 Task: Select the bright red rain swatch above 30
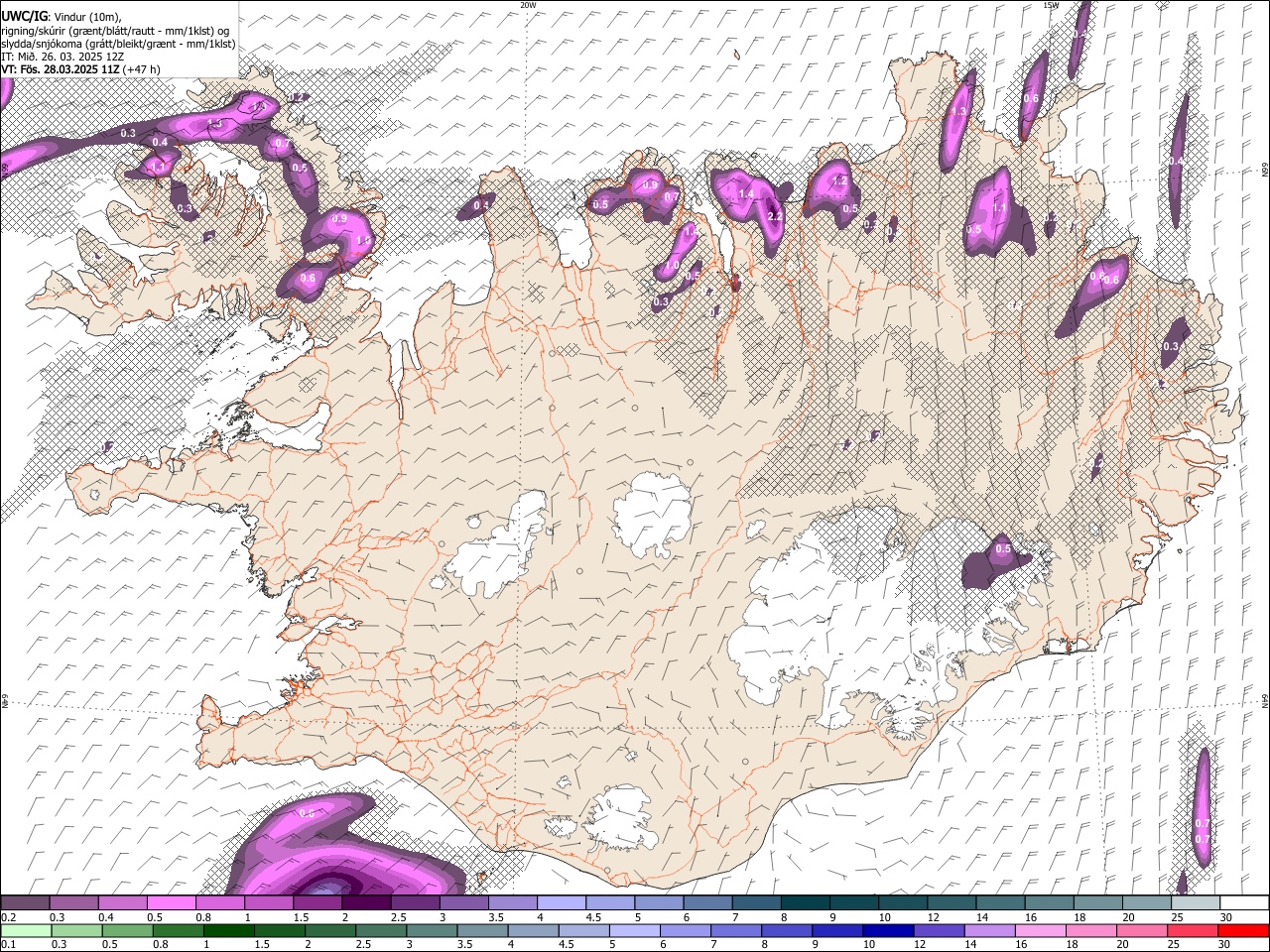tap(1242, 930)
